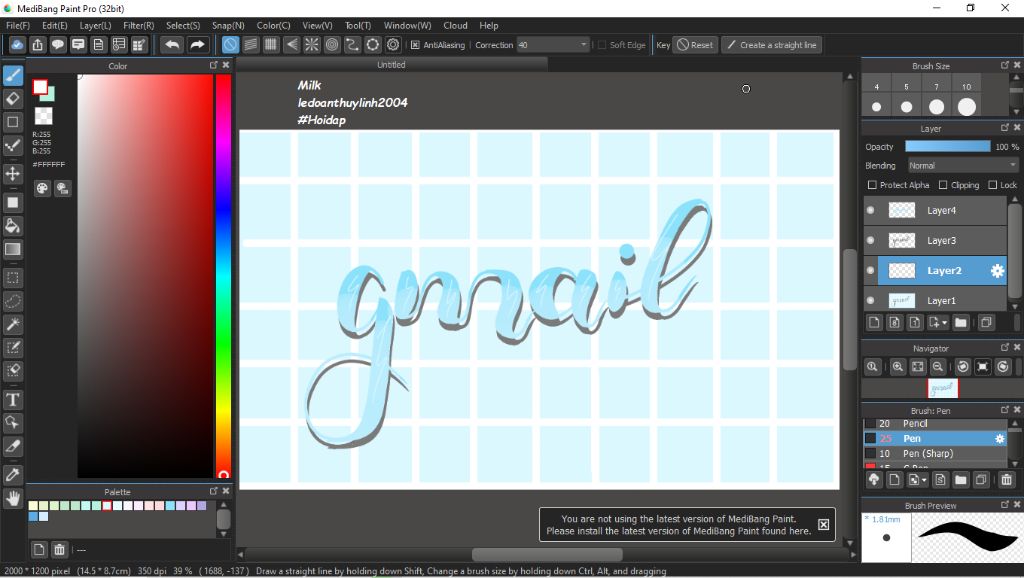
Task: Select the Brush tool in left toolbar
Action: coord(12,75)
